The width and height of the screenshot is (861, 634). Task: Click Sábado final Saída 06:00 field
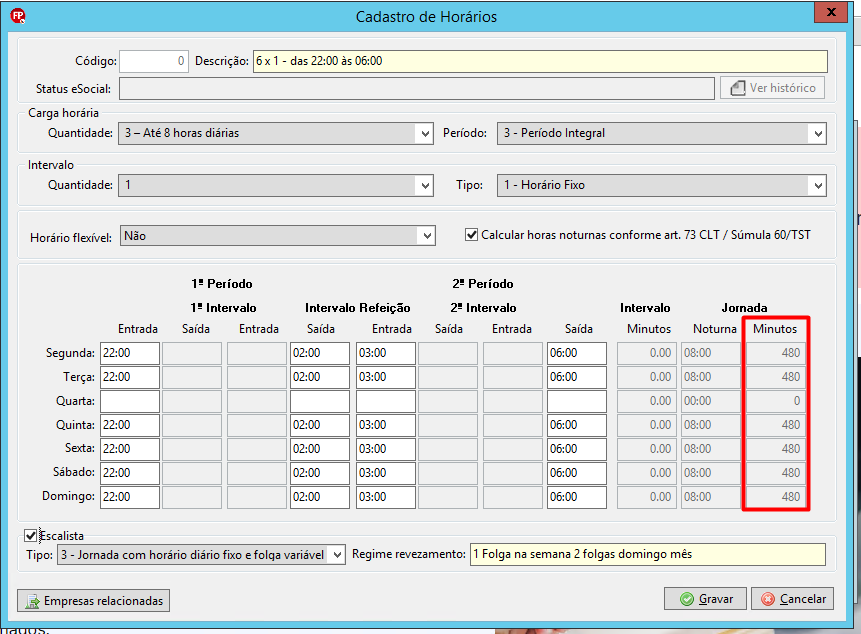577,473
